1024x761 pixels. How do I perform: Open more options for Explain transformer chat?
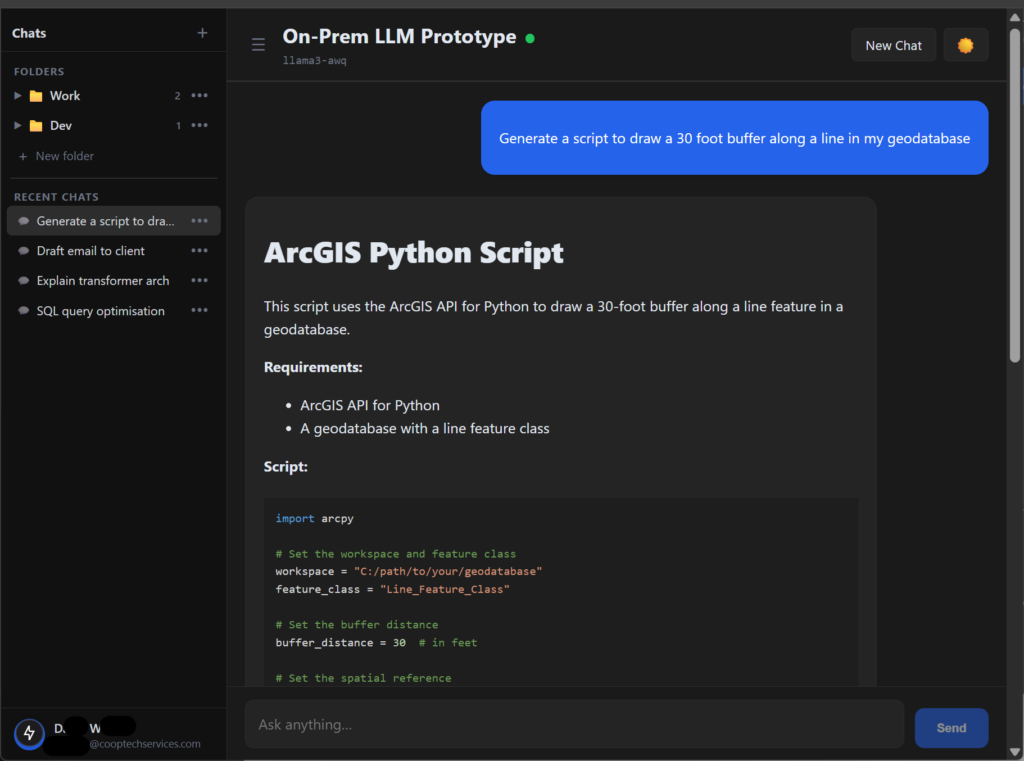(x=200, y=281)
